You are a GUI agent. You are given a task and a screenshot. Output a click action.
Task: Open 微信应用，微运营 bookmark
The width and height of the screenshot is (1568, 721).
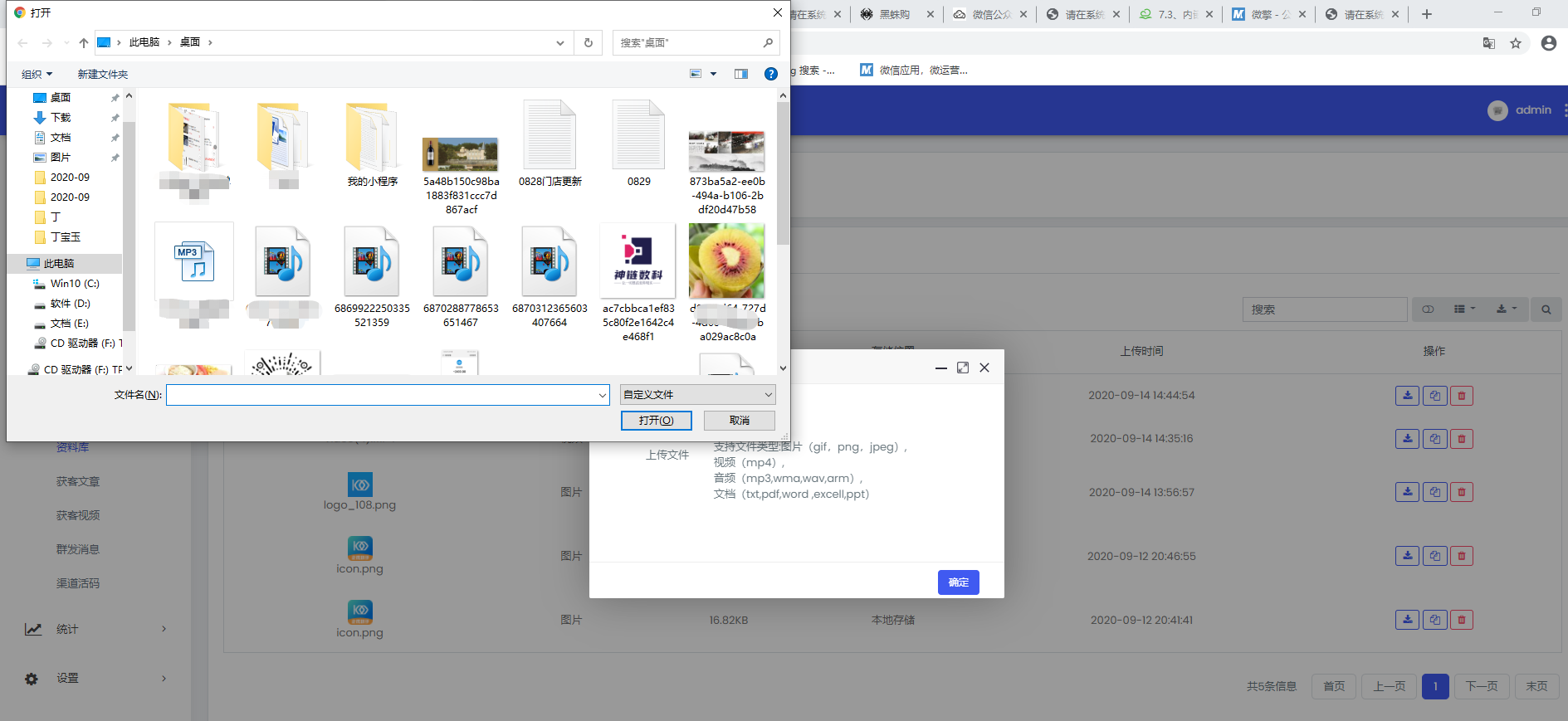coord(914,71)
